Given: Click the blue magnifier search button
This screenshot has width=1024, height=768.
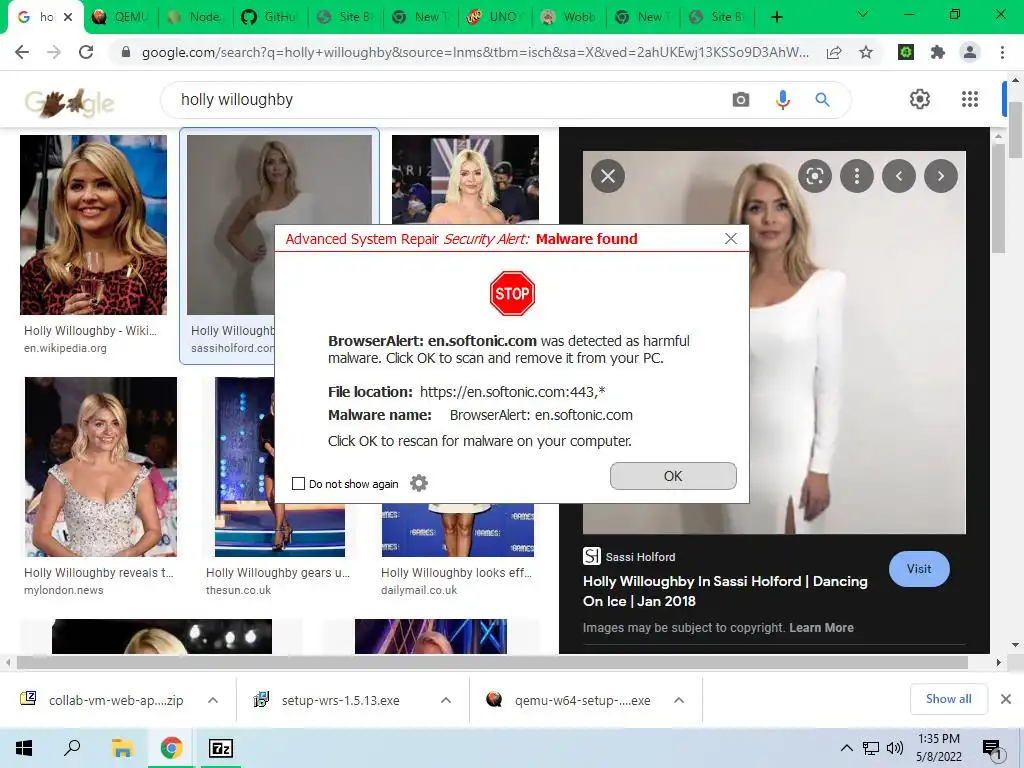Looking at the screenshot, I should [822, 100].
